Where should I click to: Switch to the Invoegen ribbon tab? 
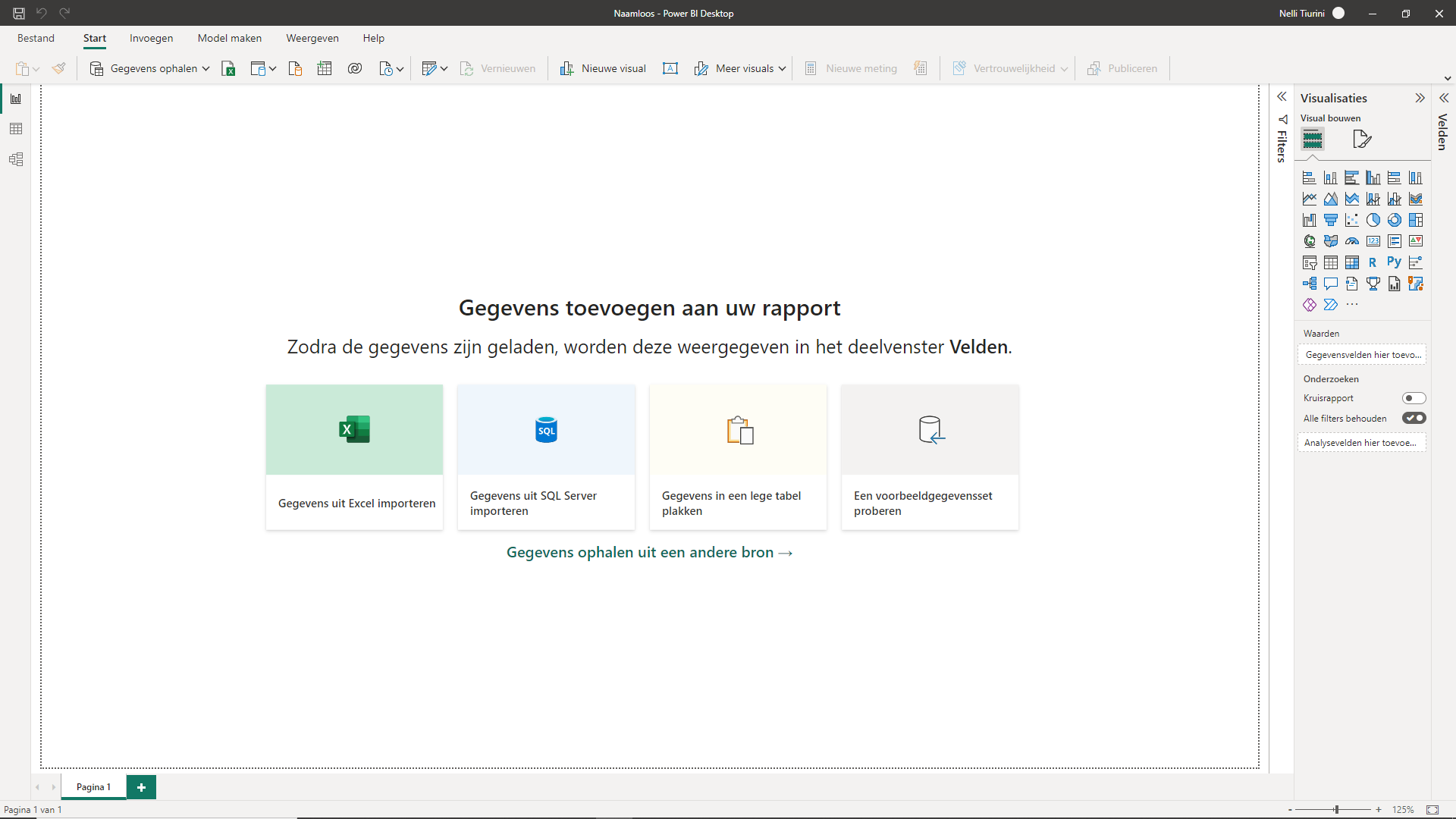pos(151,38)
